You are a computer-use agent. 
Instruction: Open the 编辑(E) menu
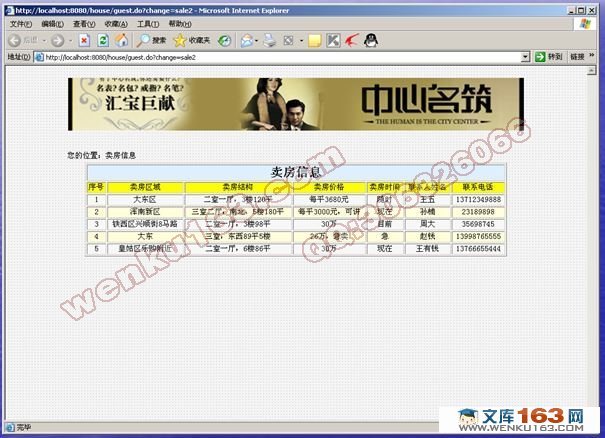point(52,24)
